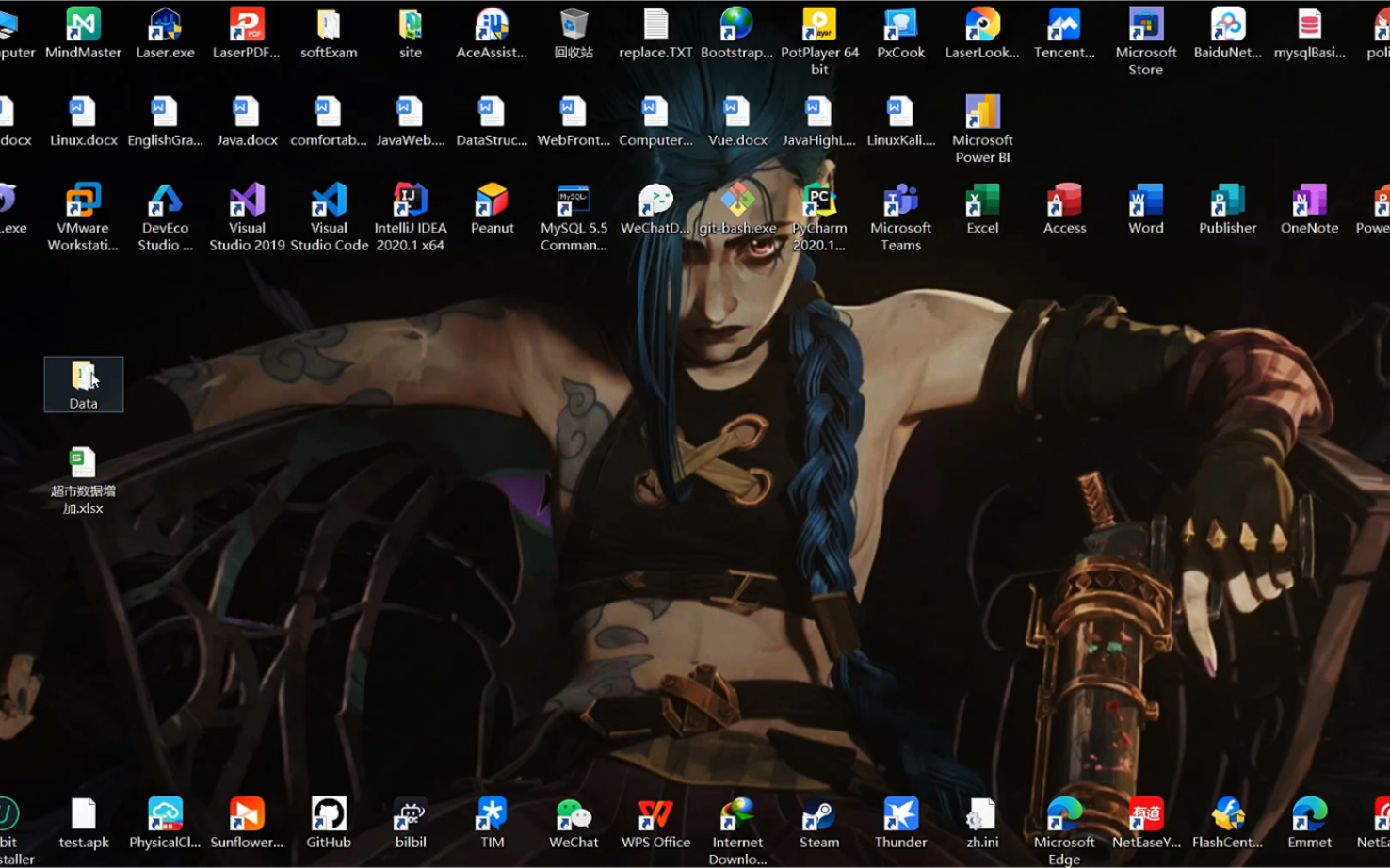Screen dimensions: 1390x868
Task: Open the MySQL 5.5 Command Line shortcut
Action: coord(574,217)
